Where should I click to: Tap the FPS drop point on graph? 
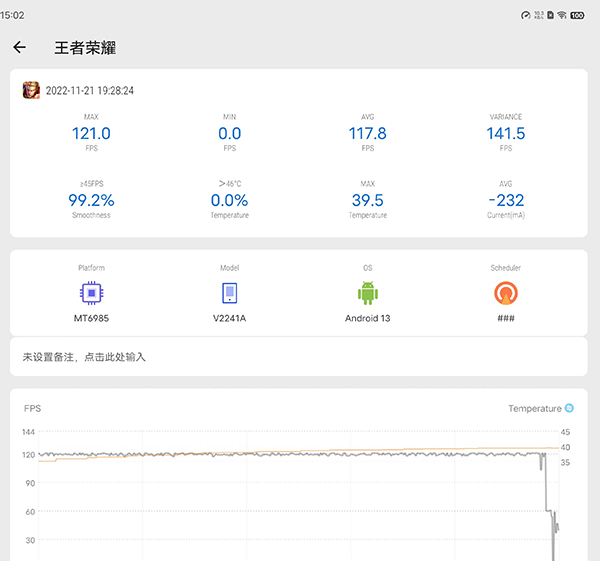click(546, 490)
